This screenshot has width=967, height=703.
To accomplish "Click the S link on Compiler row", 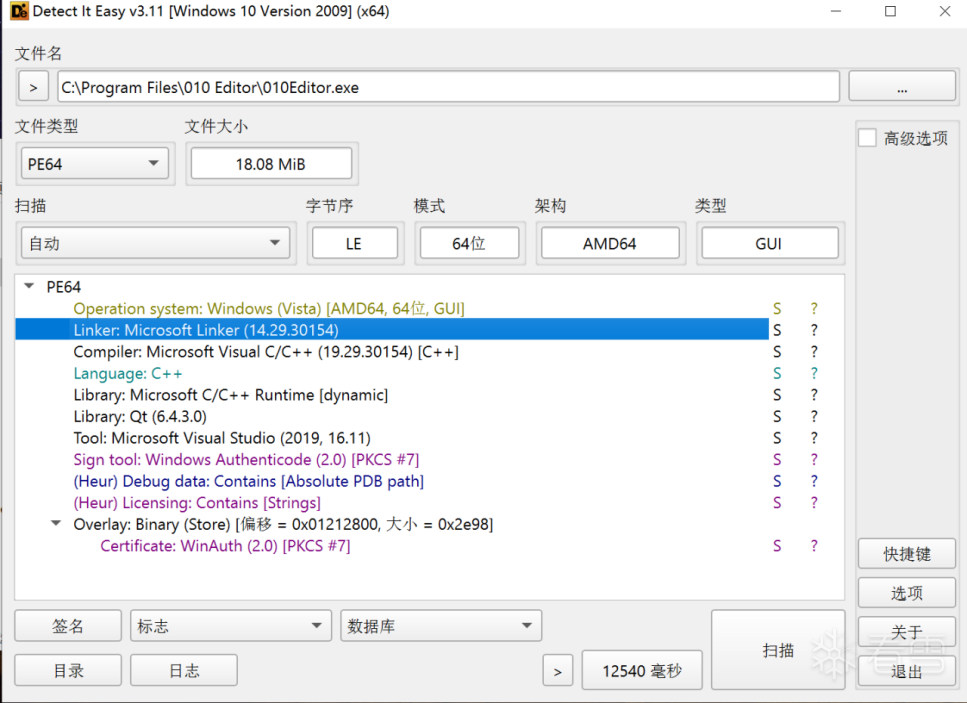I will [777, 351].
